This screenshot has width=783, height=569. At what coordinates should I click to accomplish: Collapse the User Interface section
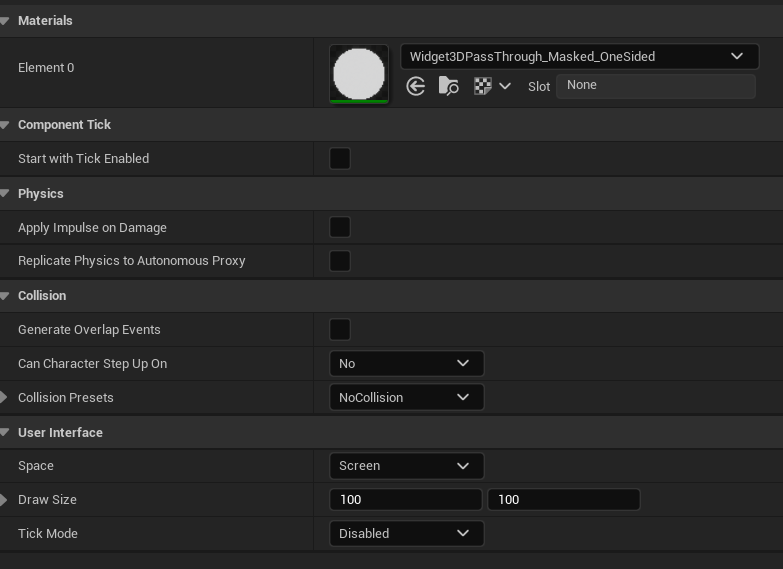pyautogui.click(x=7, y=433)
